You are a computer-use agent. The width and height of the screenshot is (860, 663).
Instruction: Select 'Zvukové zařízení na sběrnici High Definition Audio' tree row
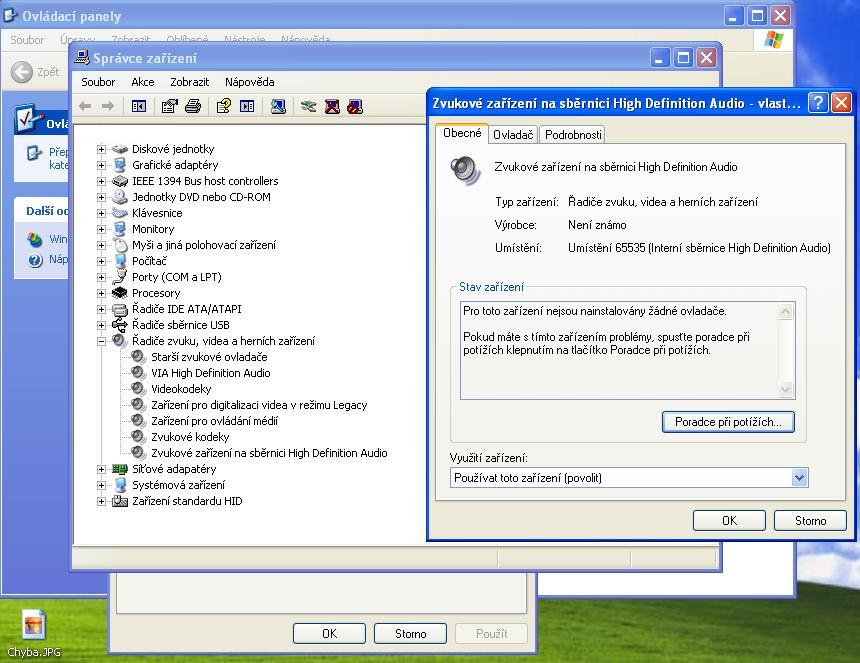(269, 453)
